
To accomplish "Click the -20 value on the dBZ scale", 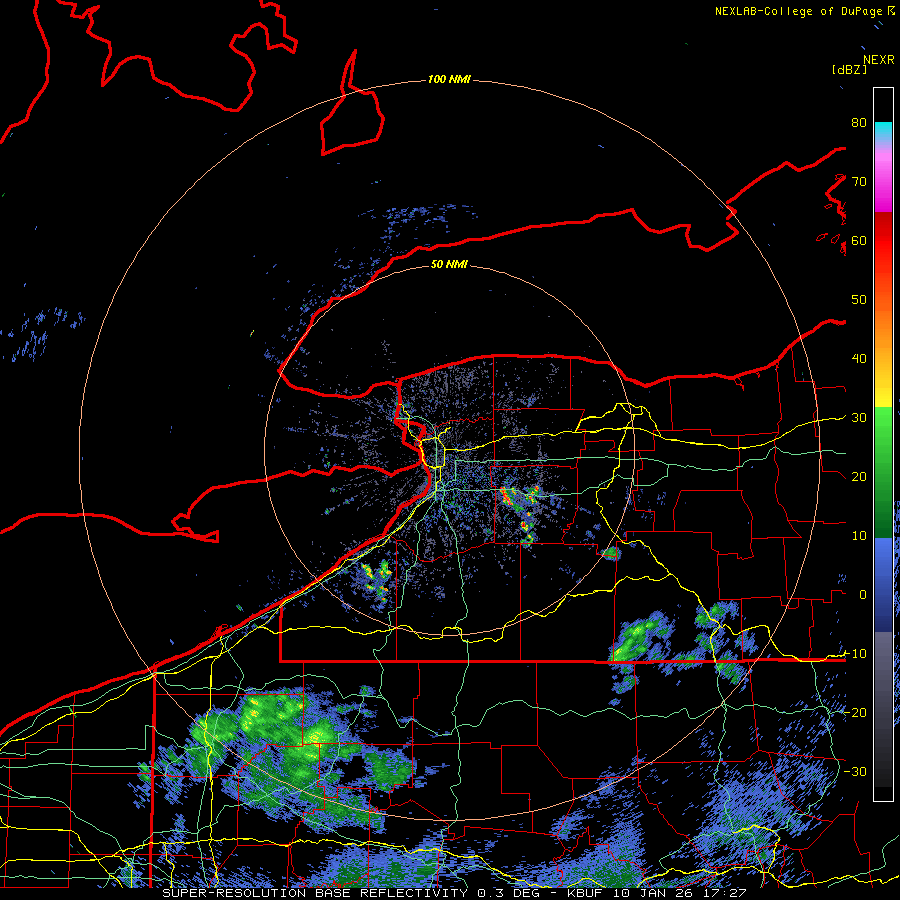I will 855,712.
